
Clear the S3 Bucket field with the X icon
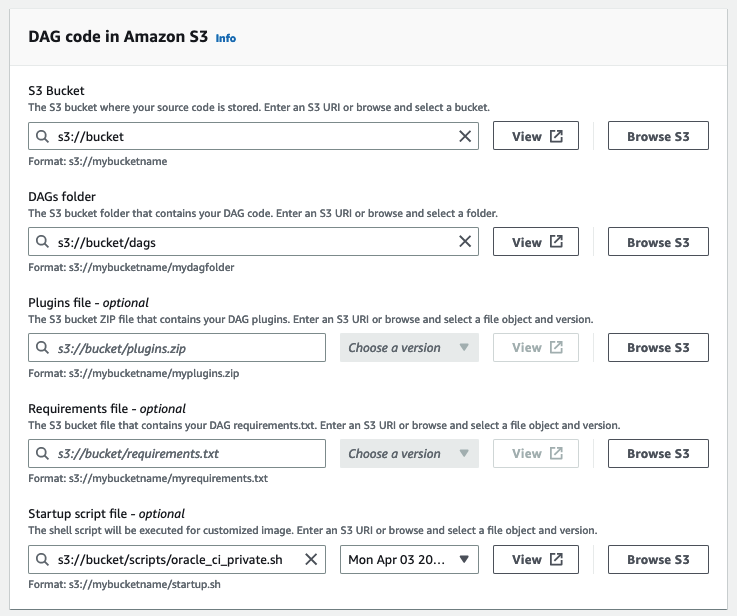465,137
